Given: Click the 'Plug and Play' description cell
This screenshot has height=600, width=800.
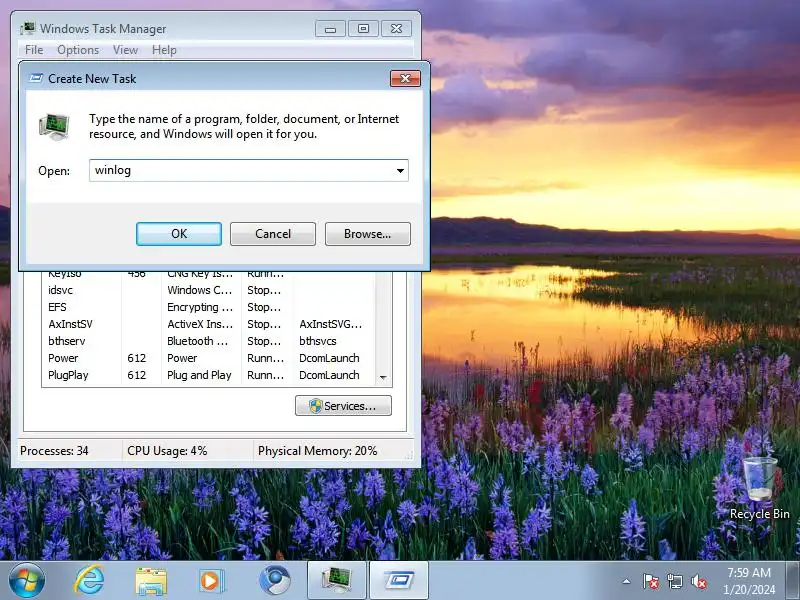Looking at the screenshot, I should (x=199, y=375).
